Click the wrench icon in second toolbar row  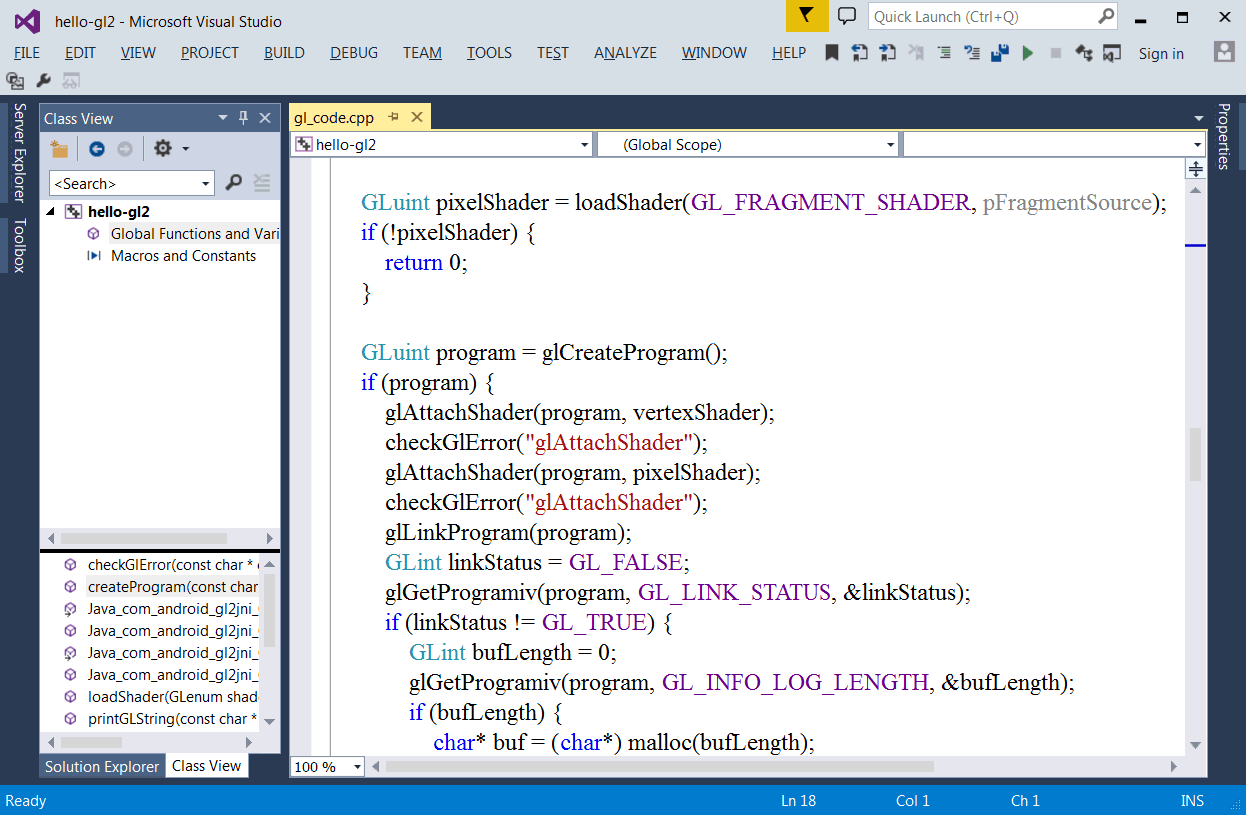click(43, 80)
